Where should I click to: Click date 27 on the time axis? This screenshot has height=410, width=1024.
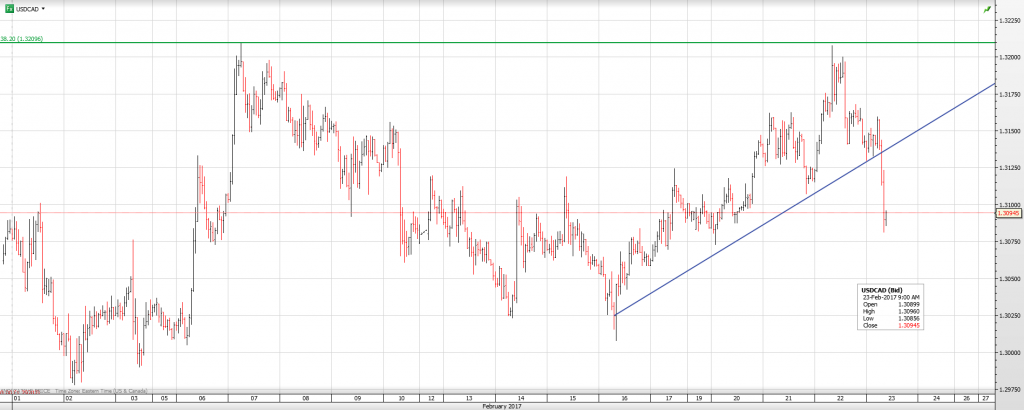click(985, 397)
